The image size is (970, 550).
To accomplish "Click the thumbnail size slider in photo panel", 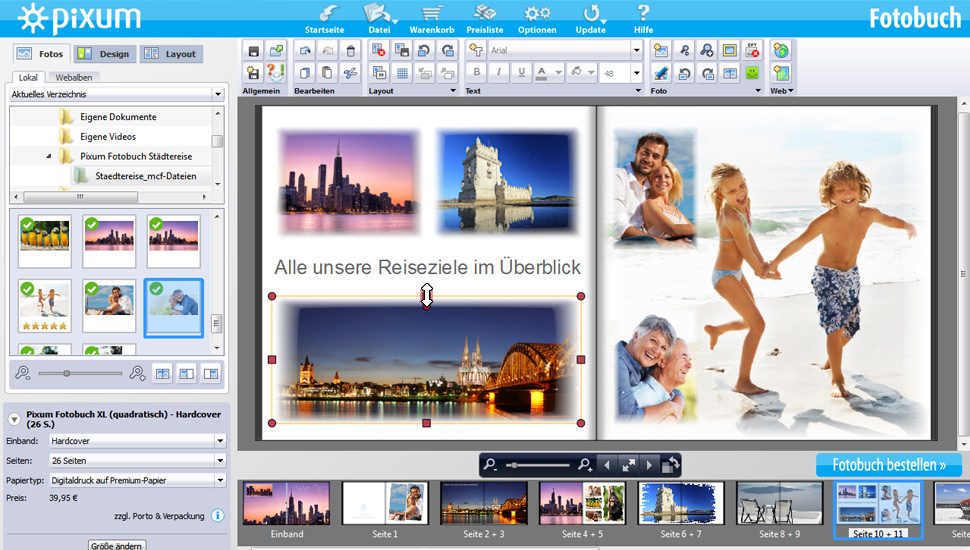I will click(67, 373).
